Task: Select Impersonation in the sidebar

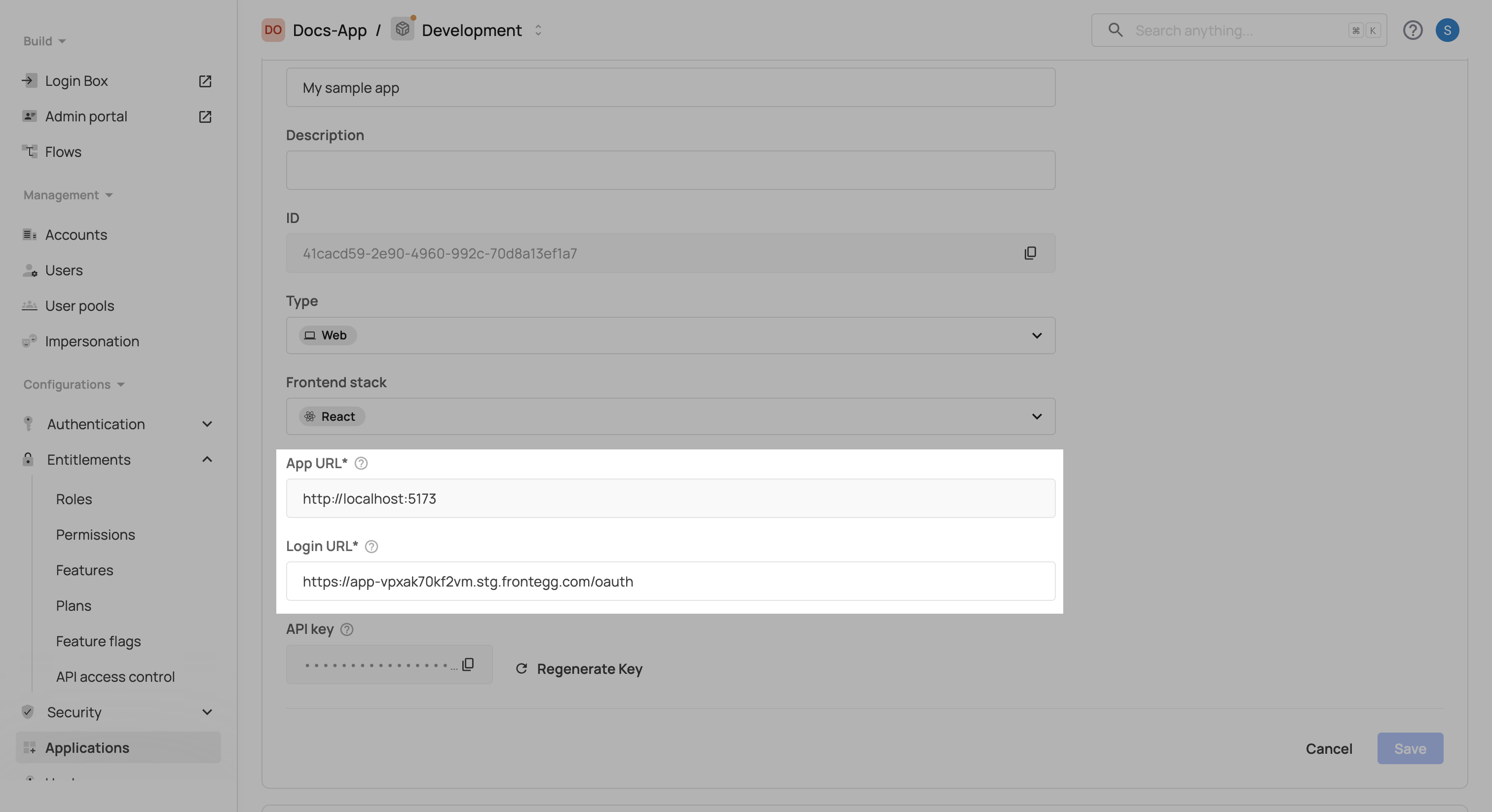Action: click(92, 341)
